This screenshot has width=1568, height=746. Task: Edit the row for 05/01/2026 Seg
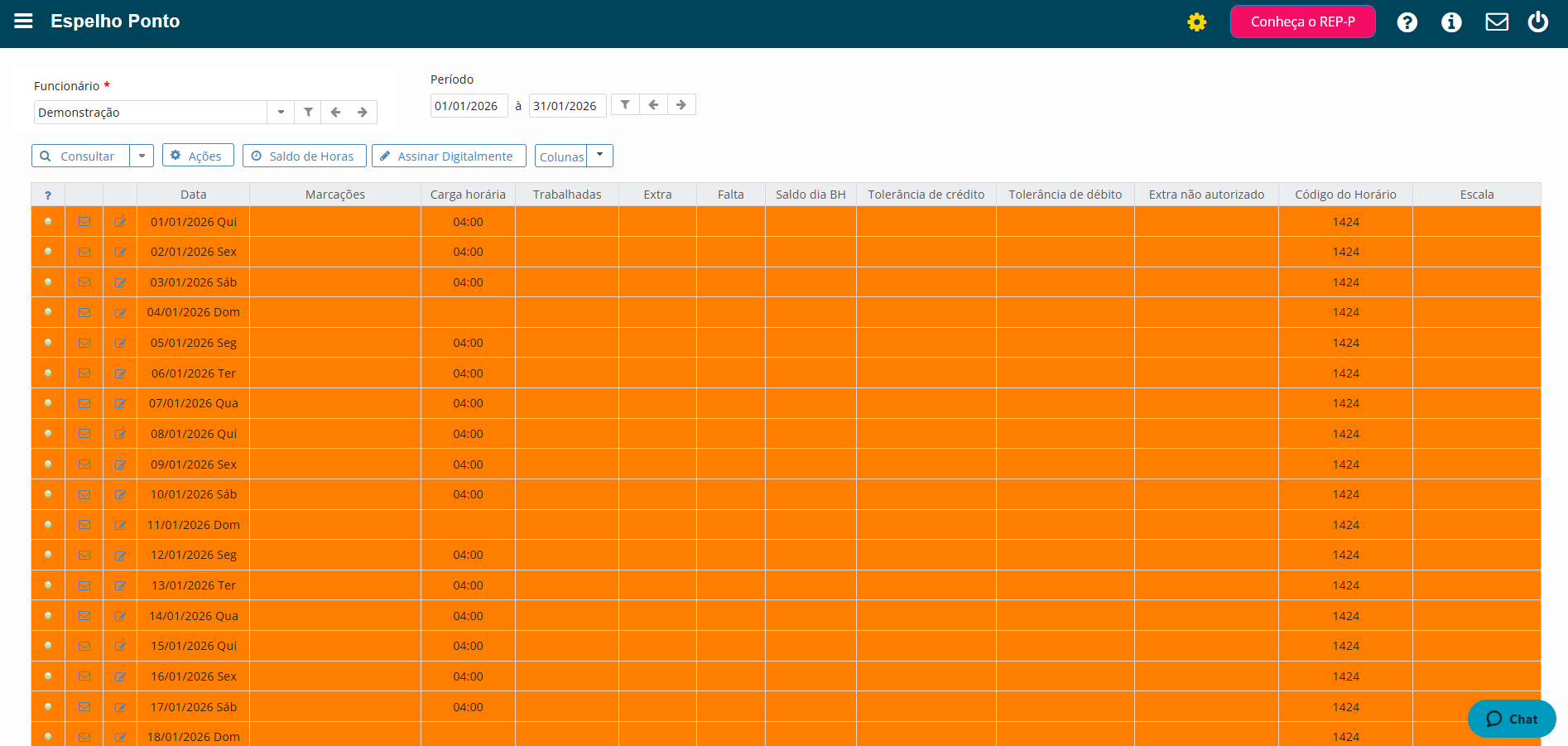tap(120, 343)
